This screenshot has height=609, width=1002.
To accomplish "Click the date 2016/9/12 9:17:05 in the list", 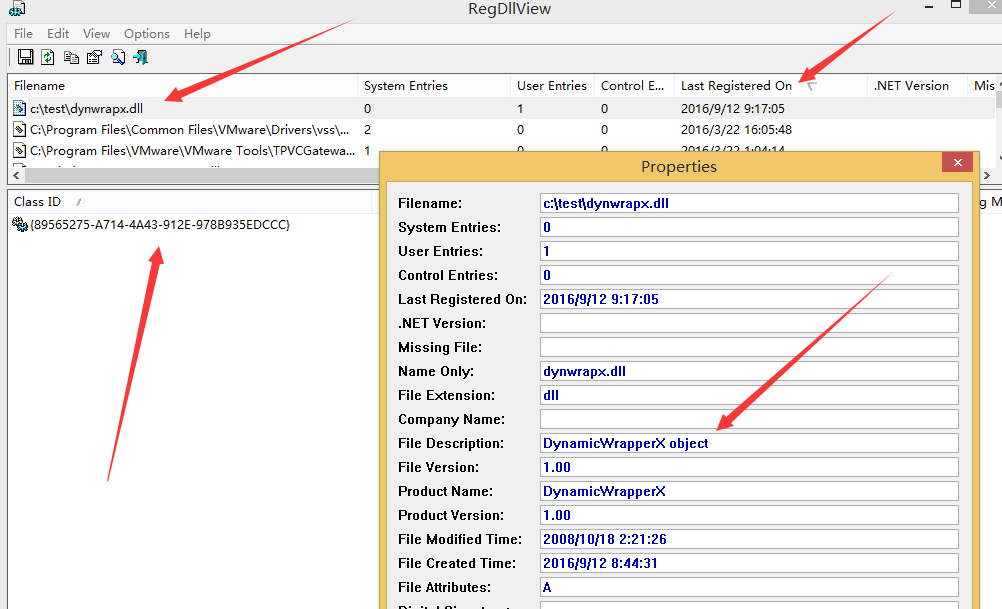I will (732, 109).
